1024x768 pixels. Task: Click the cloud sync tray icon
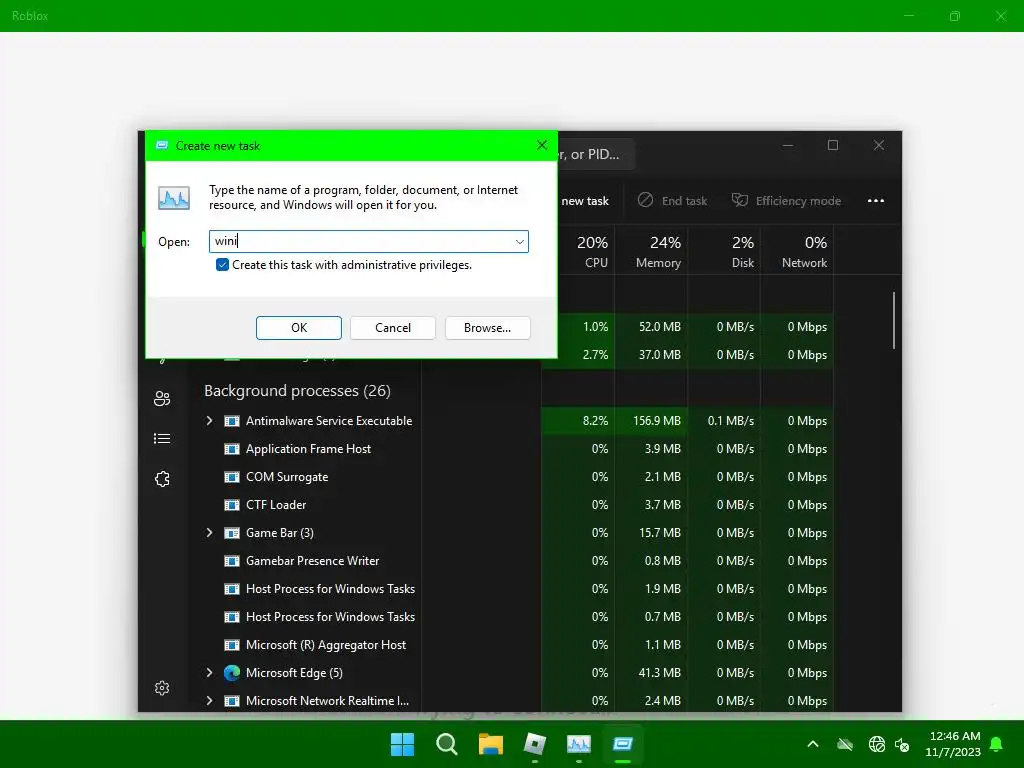845,744
